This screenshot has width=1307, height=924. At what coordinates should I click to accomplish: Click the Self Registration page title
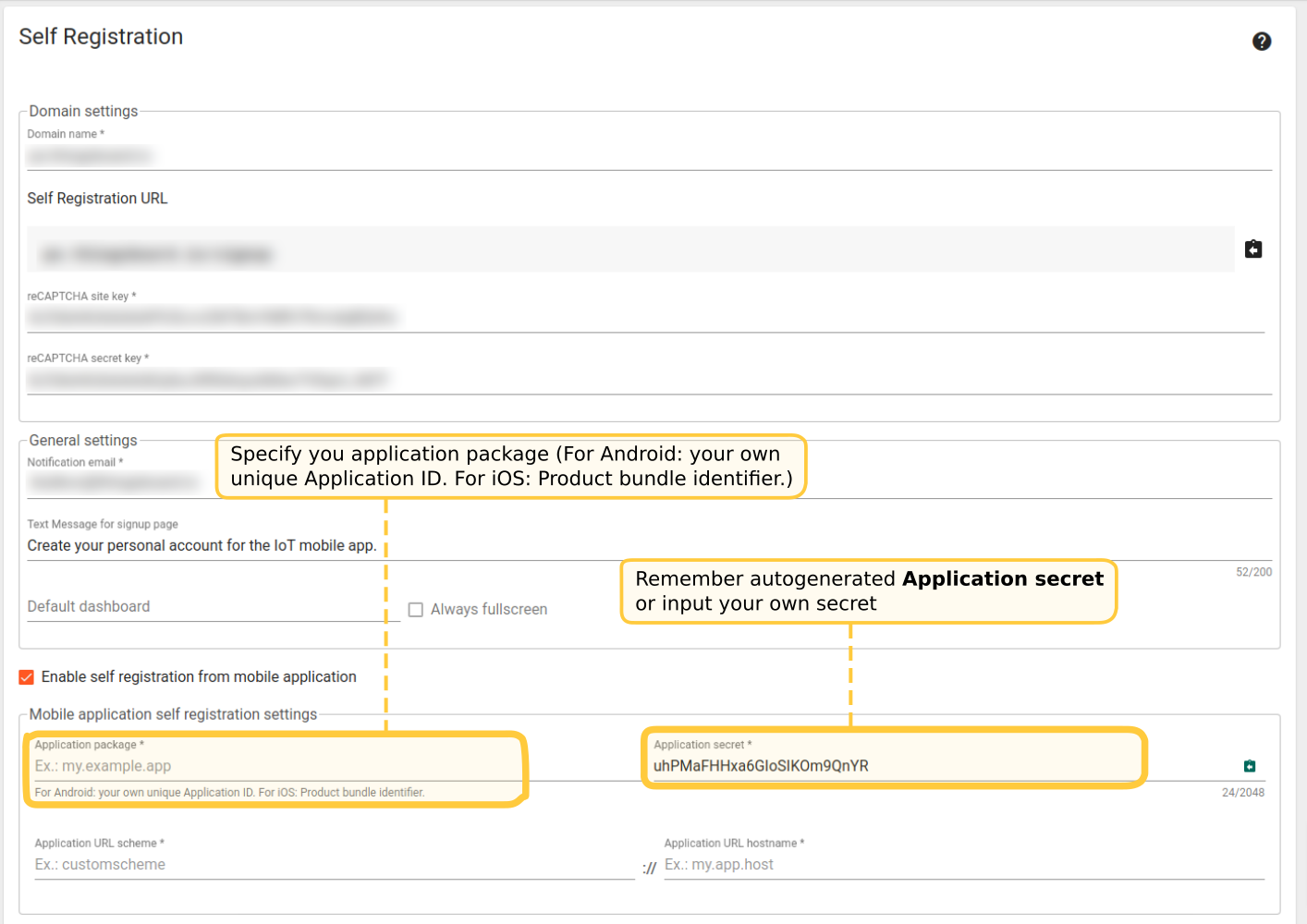101,37
